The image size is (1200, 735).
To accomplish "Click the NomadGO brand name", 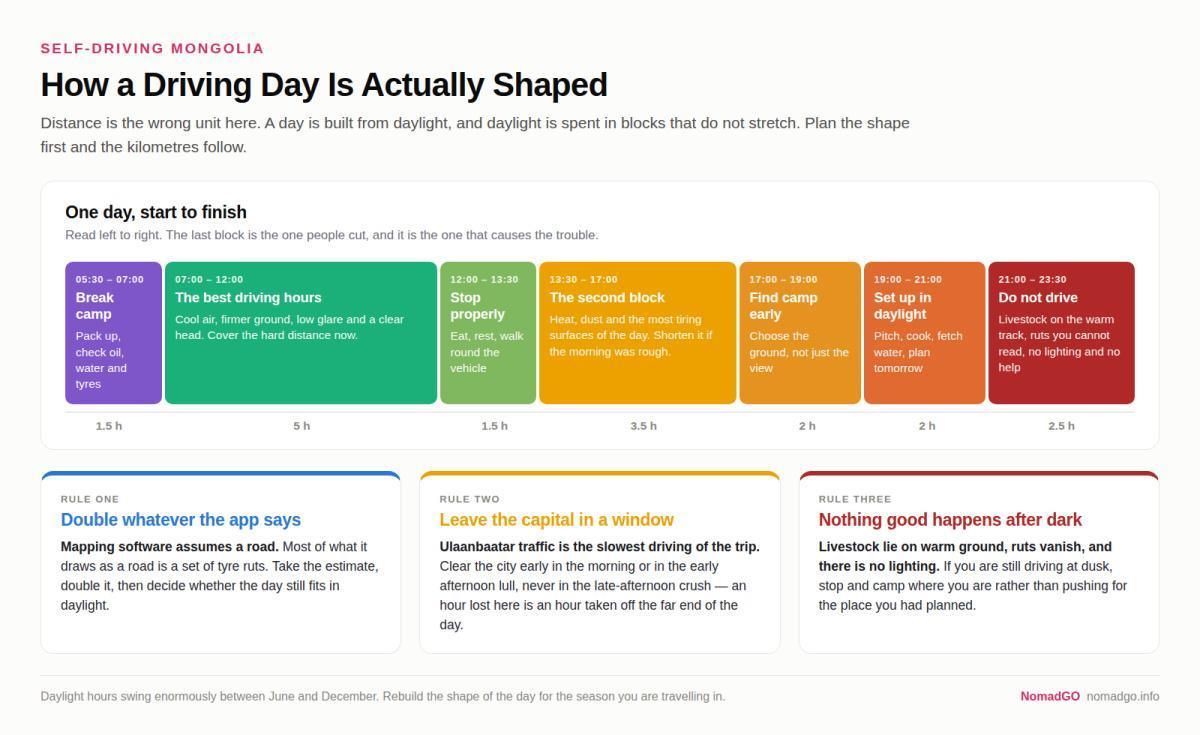I will [1050, 696].
